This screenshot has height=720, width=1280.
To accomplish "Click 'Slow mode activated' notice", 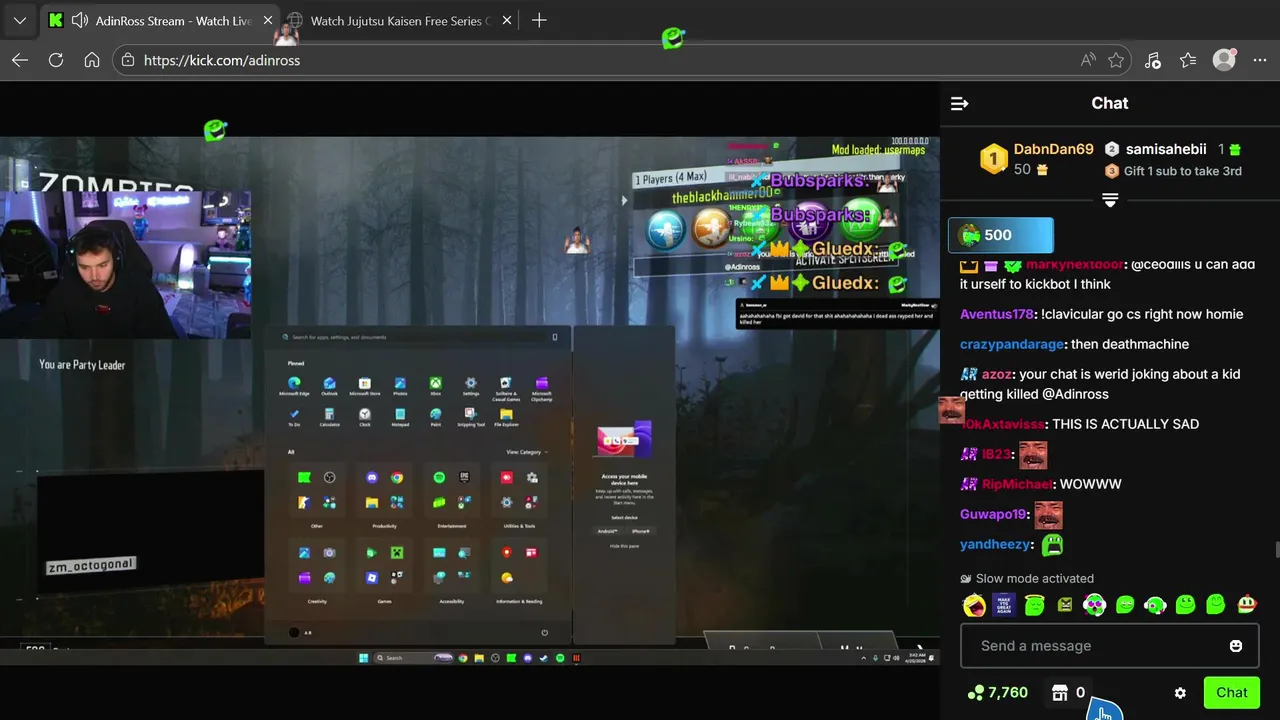I will point(1035,578).
